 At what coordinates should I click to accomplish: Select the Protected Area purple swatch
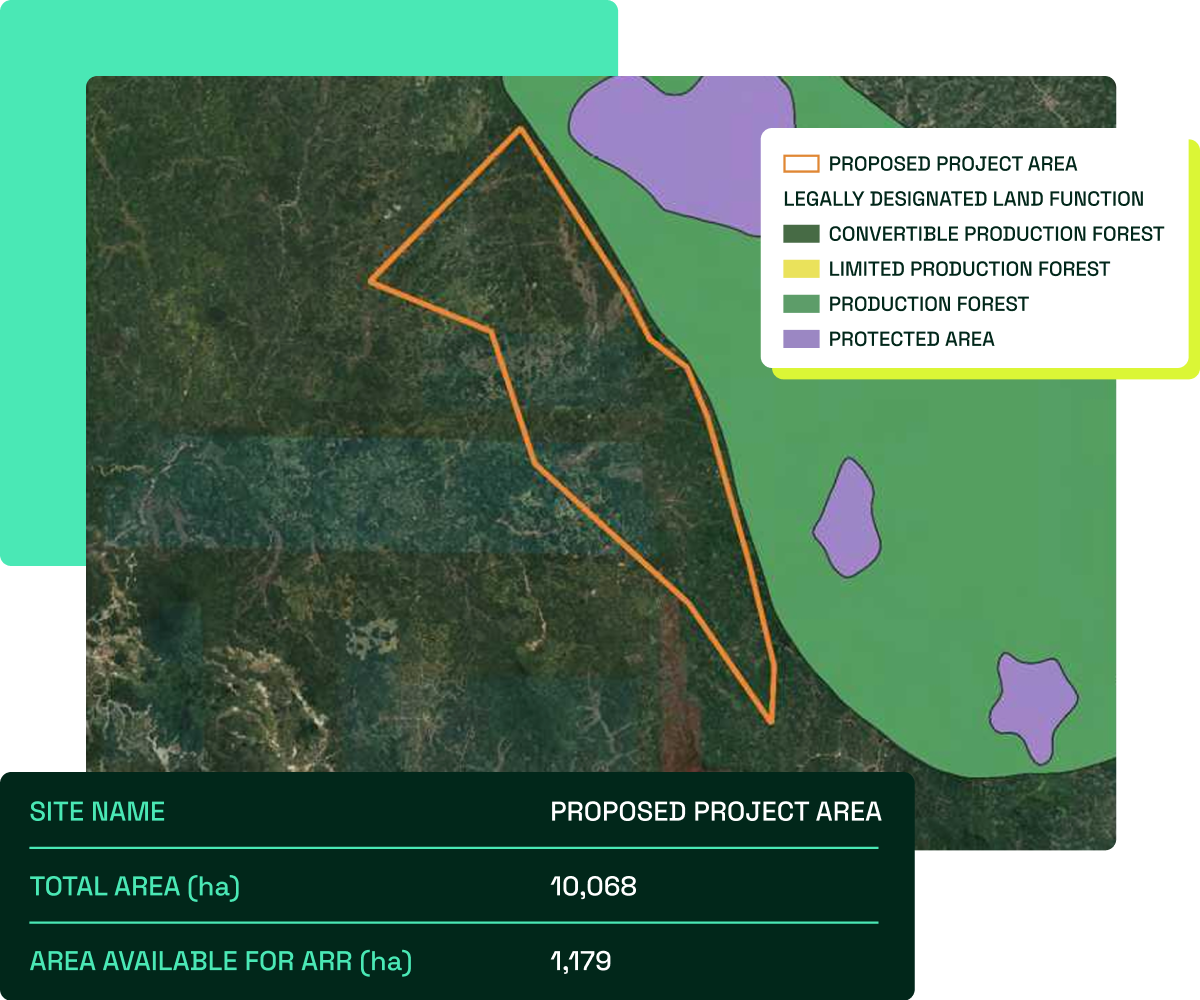coord(801,339)
